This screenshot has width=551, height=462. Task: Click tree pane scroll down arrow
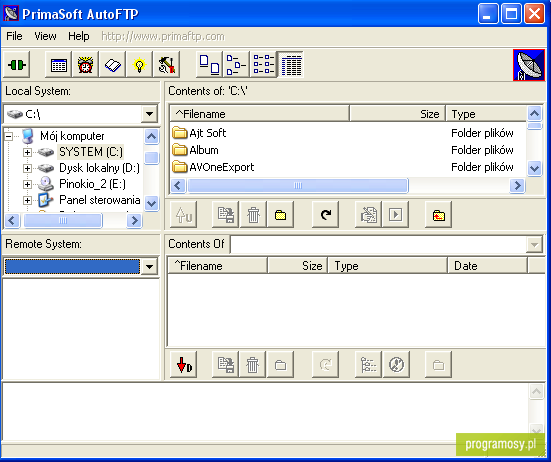151,203
